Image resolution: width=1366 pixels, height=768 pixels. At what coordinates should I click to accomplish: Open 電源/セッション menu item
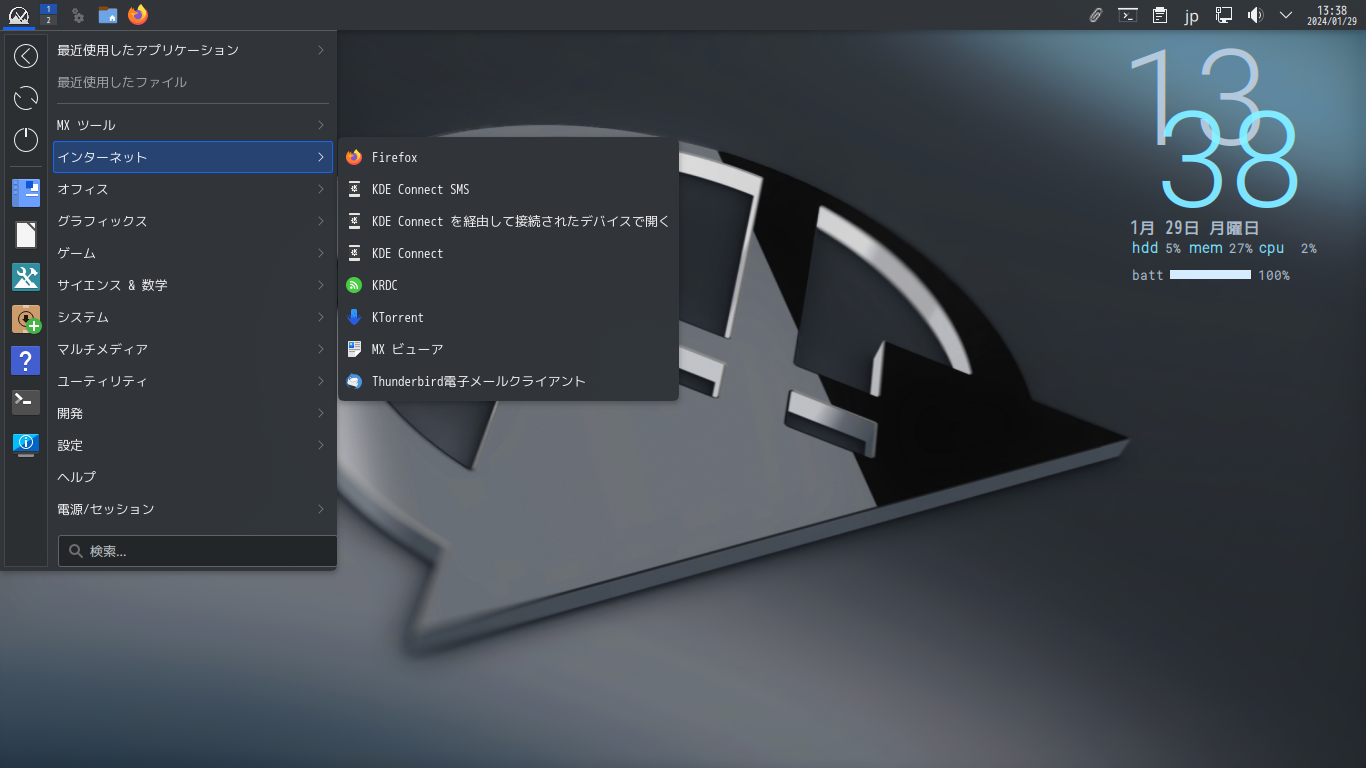coord(193,509)
